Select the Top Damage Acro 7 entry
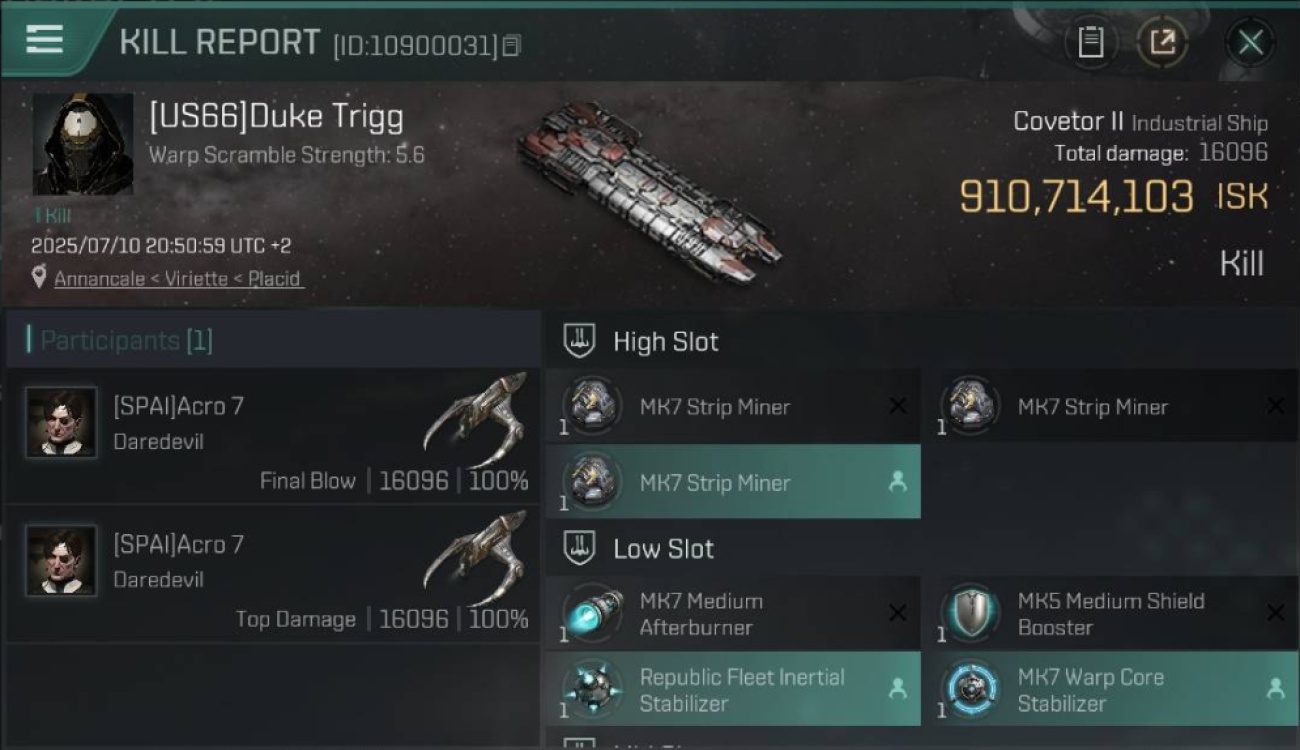The width and height of the screenshot is (1300, 750). click(x=273, y=573)
